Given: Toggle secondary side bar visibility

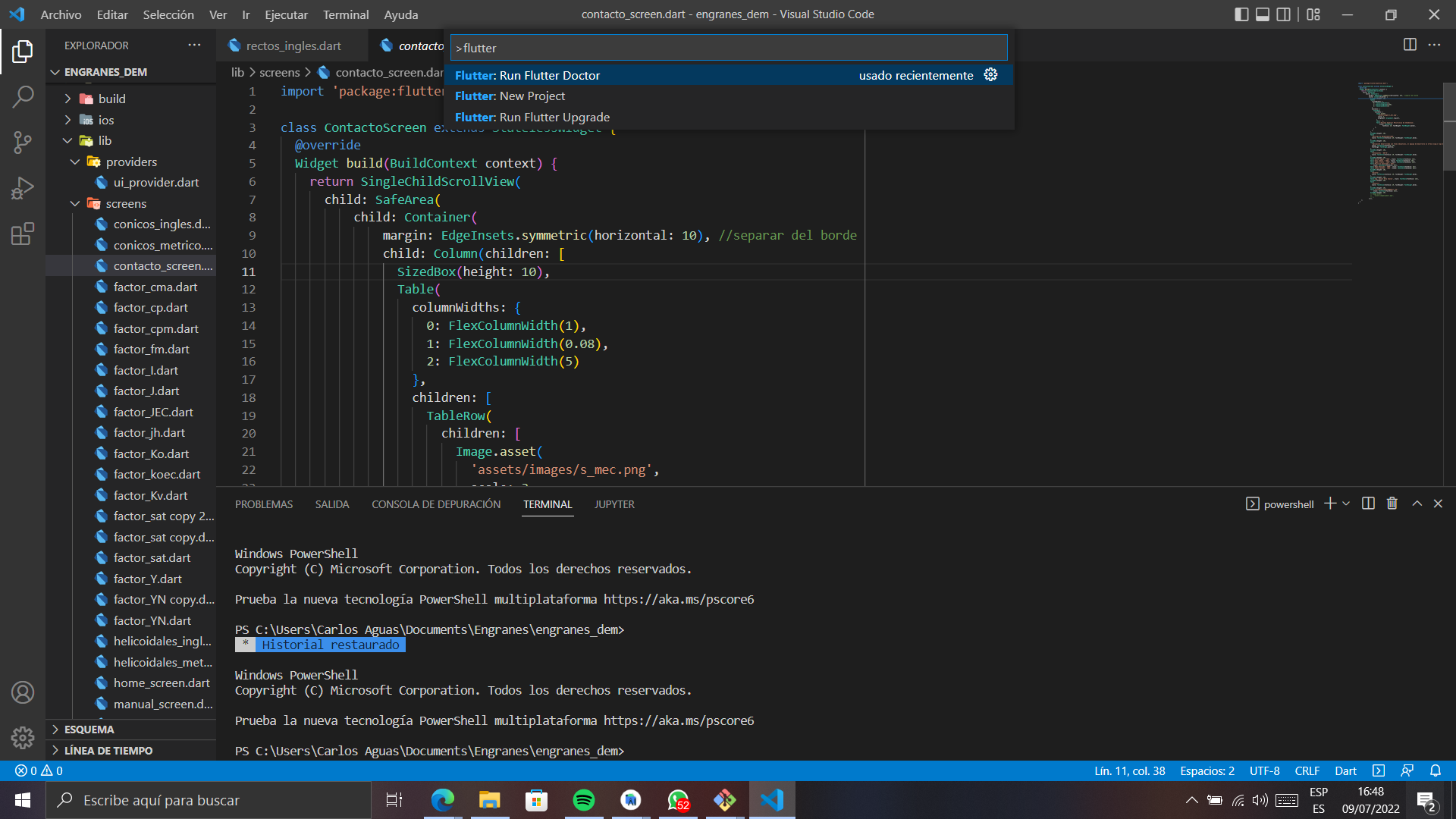Looking at the screenshot, I should tap(1284, 14).
